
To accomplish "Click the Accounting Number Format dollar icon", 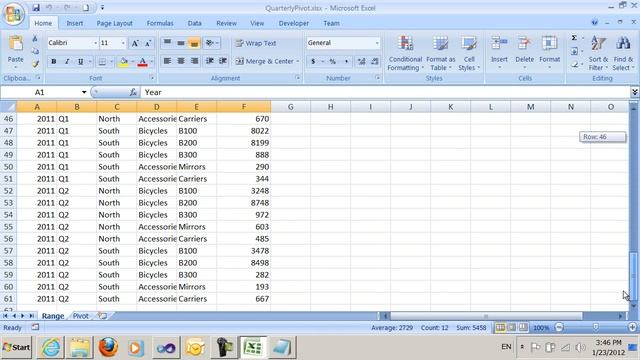I will (x=313, y=62).
